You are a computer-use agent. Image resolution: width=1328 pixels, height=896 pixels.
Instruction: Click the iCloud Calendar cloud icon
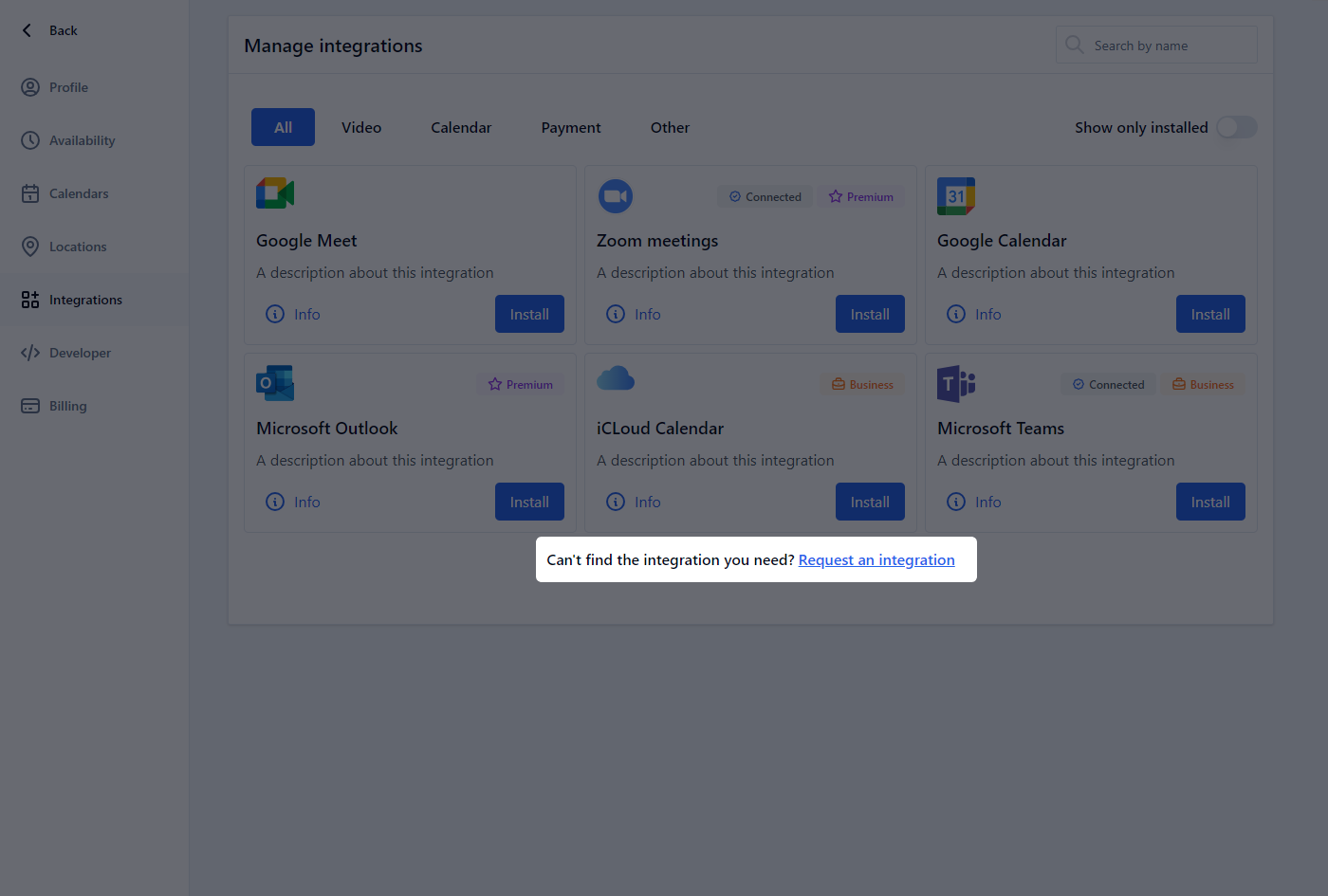615,377
